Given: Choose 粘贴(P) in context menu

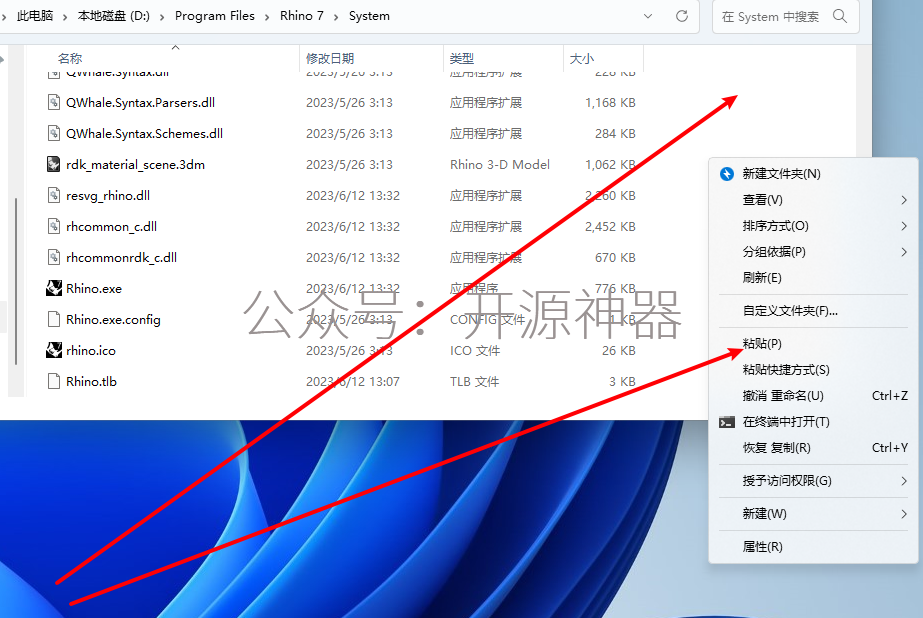Looking at the screenshot, I should pyautogui.click(x=814, y=344).
